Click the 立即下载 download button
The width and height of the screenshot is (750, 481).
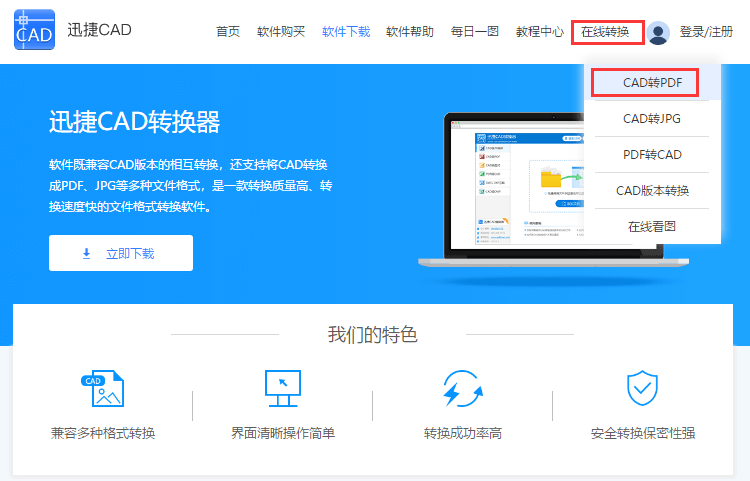point(121,253)
